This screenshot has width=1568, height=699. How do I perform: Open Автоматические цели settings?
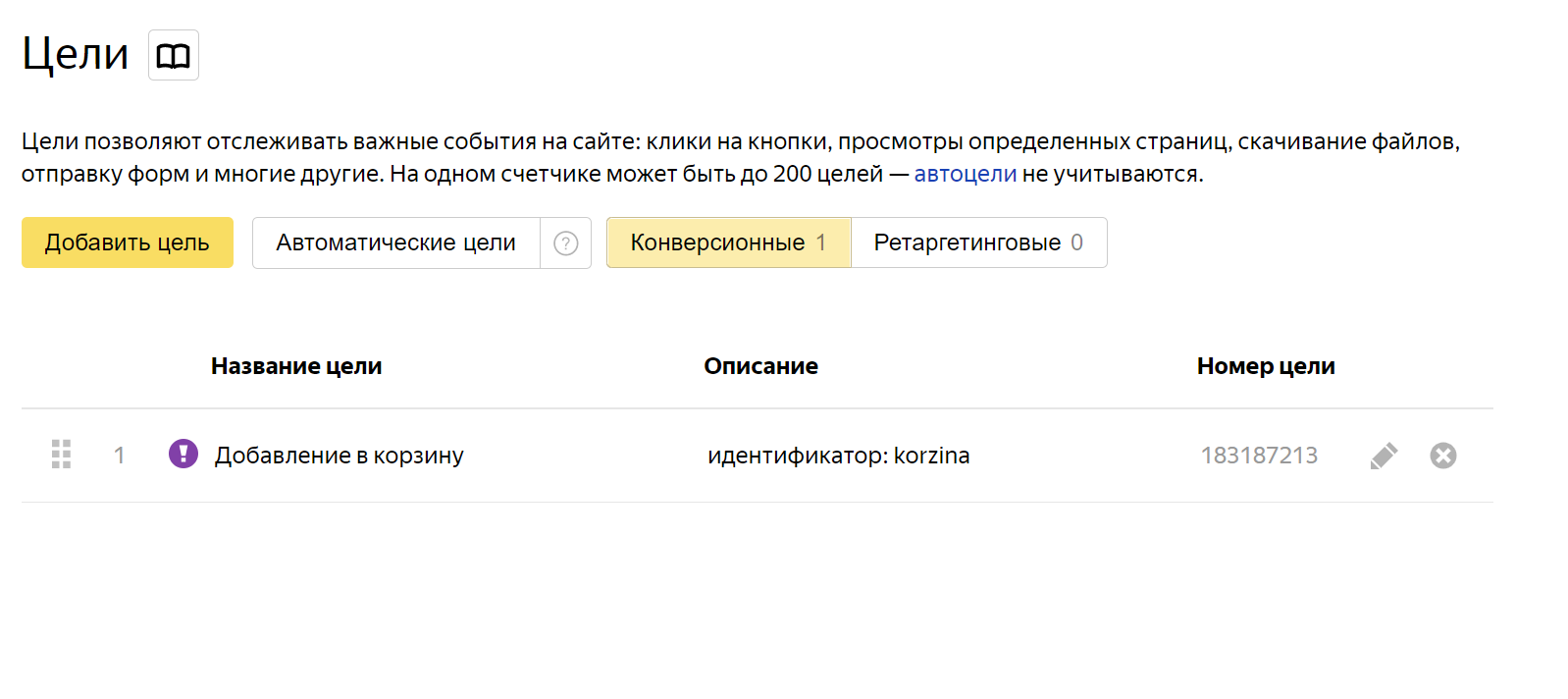395,242
